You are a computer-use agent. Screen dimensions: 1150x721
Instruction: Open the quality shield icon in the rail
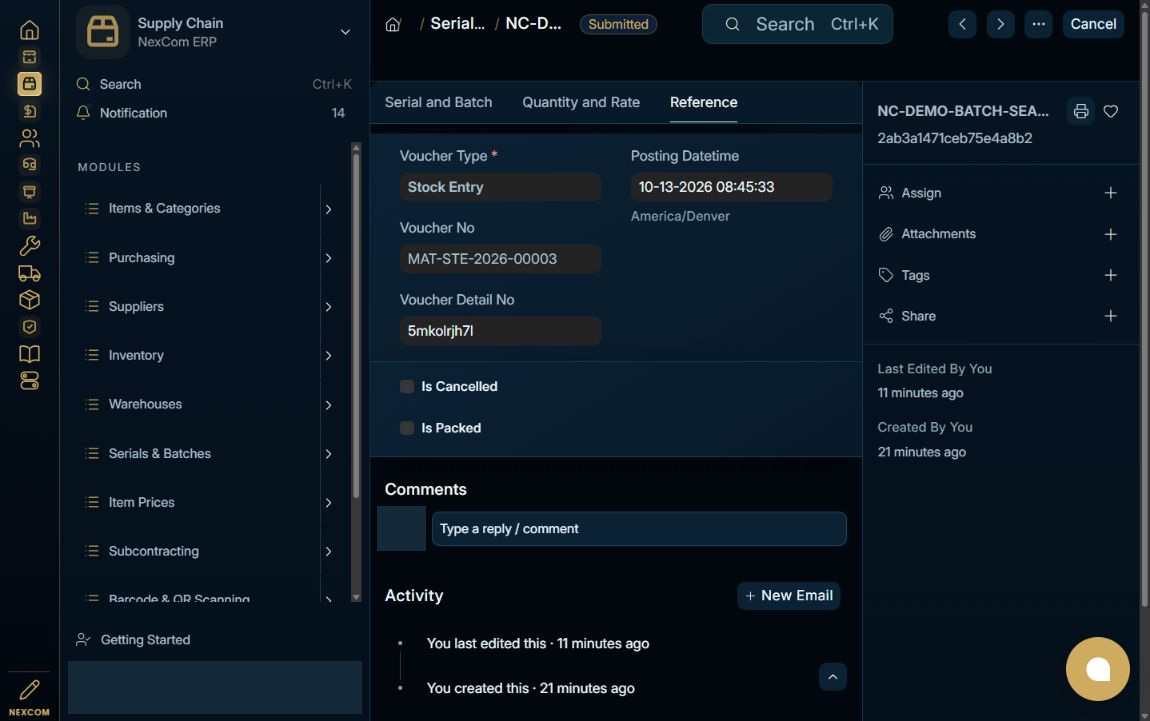click(29, 326)
